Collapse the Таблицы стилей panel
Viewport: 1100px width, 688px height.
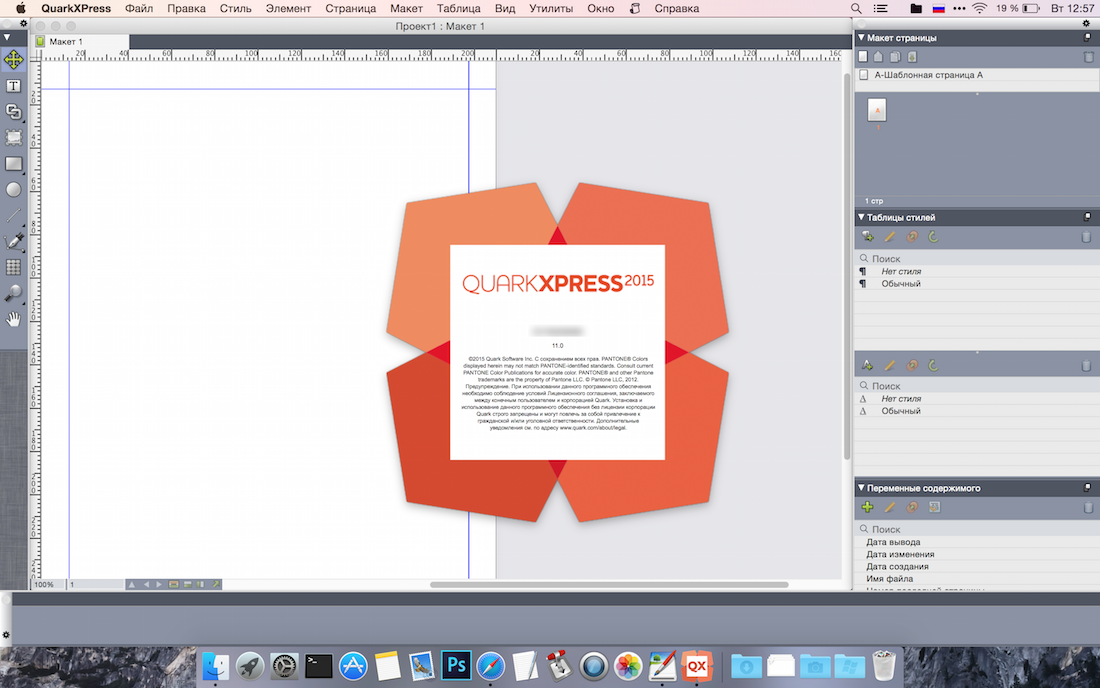click(x=861, y=217)
